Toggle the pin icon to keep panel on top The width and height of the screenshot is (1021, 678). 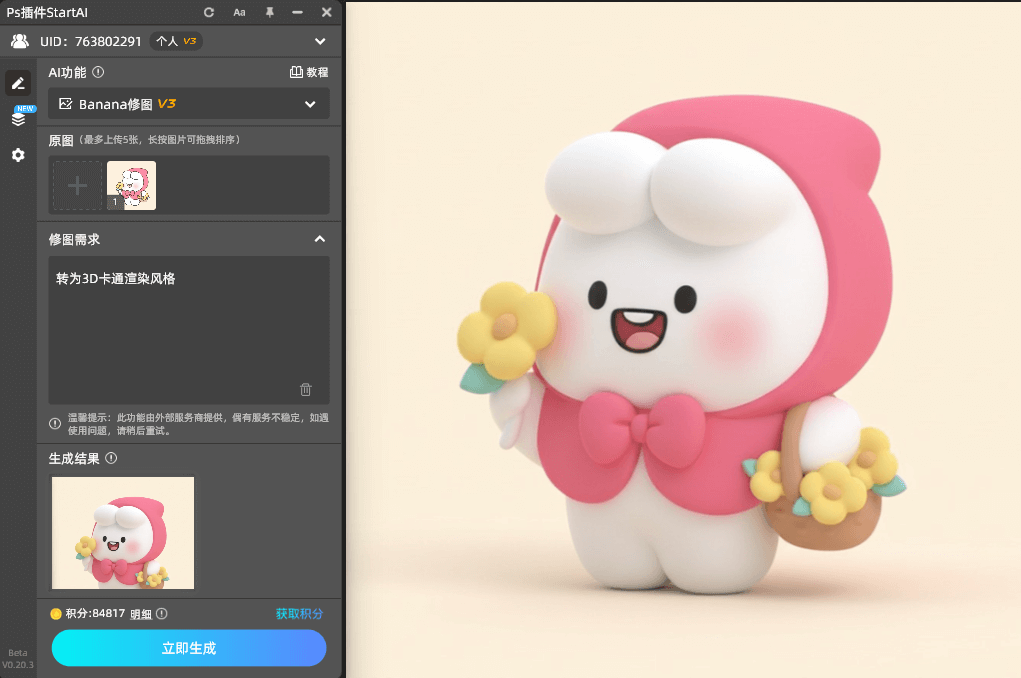pos(268,13)
